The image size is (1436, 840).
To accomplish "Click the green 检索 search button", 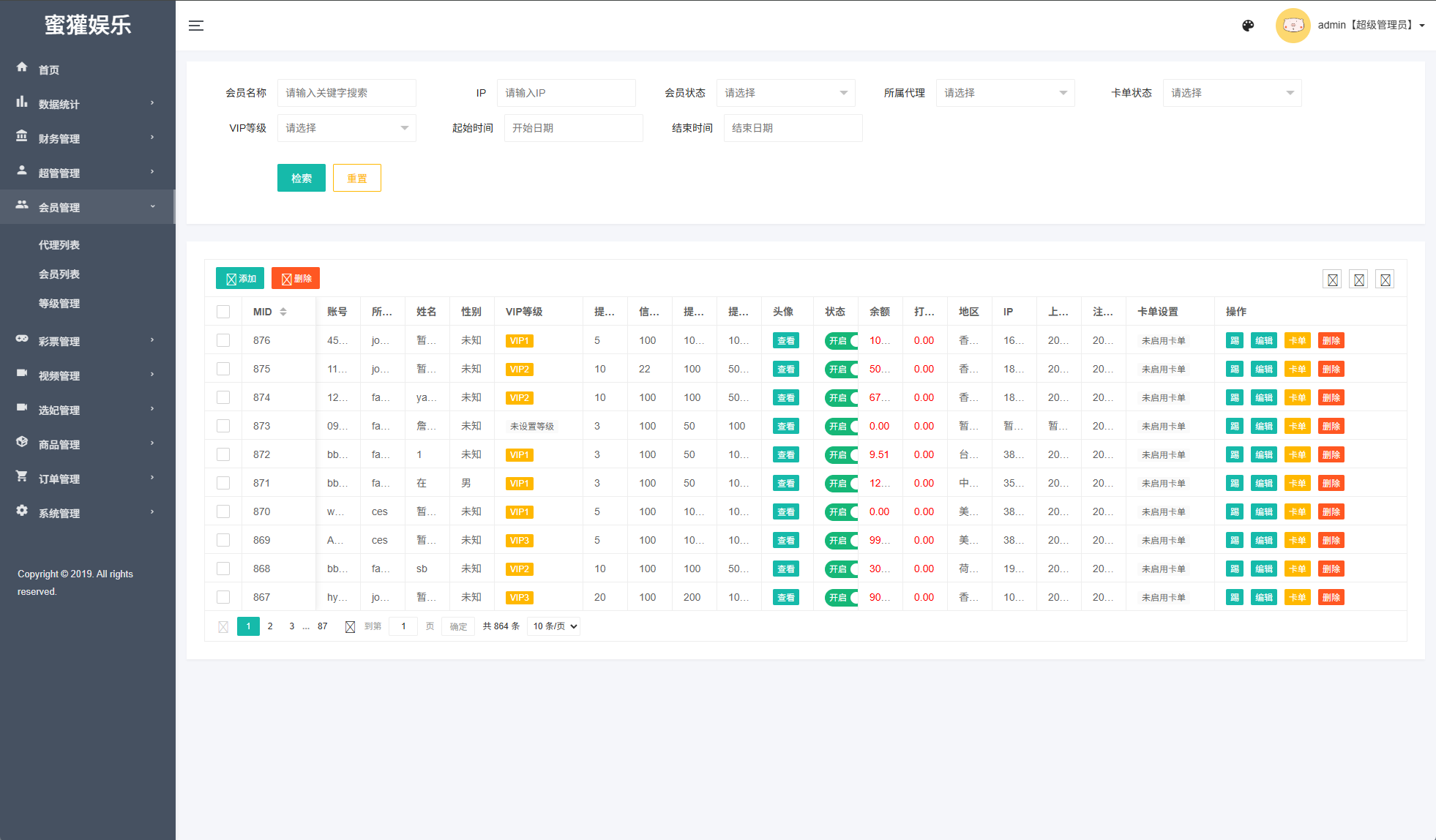I will click(301, 178).
